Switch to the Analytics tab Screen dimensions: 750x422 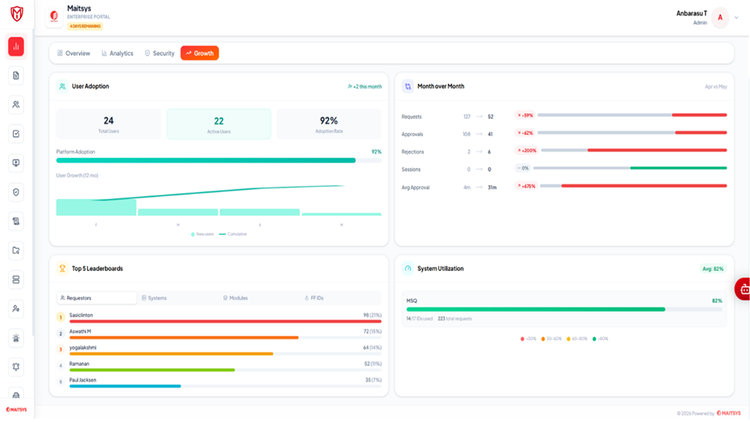(117, 53)
